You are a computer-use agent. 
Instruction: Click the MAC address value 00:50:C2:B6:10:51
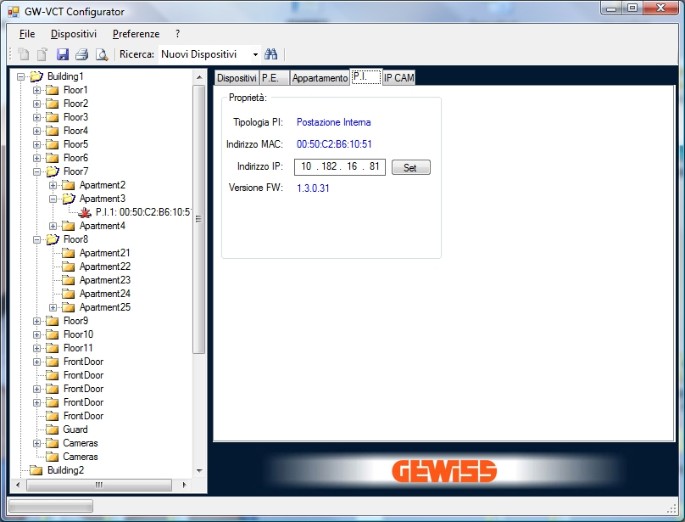334,144
